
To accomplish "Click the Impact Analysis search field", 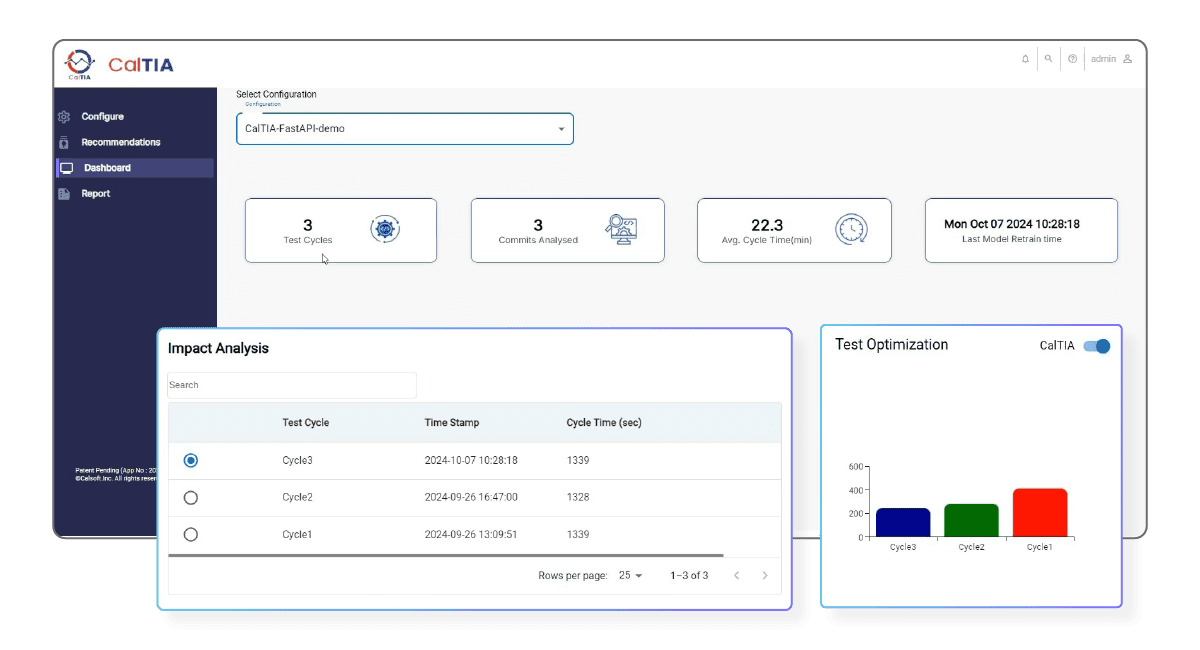I will 291,385.
